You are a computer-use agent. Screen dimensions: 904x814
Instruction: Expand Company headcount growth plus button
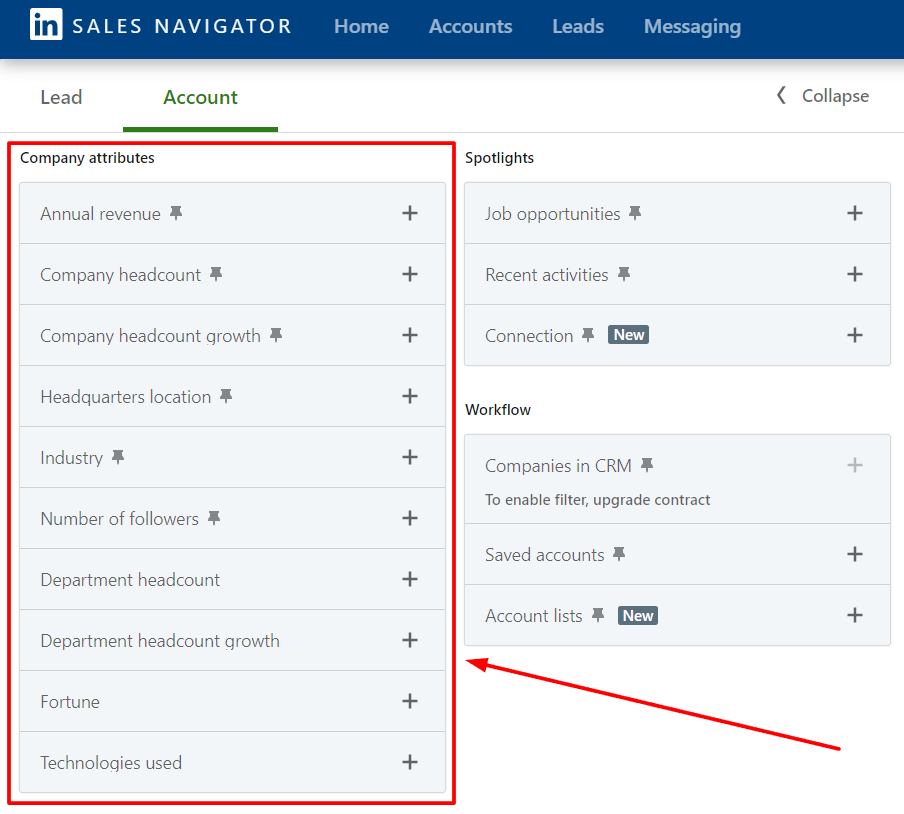pyautogui.click(x=410, y=335)
